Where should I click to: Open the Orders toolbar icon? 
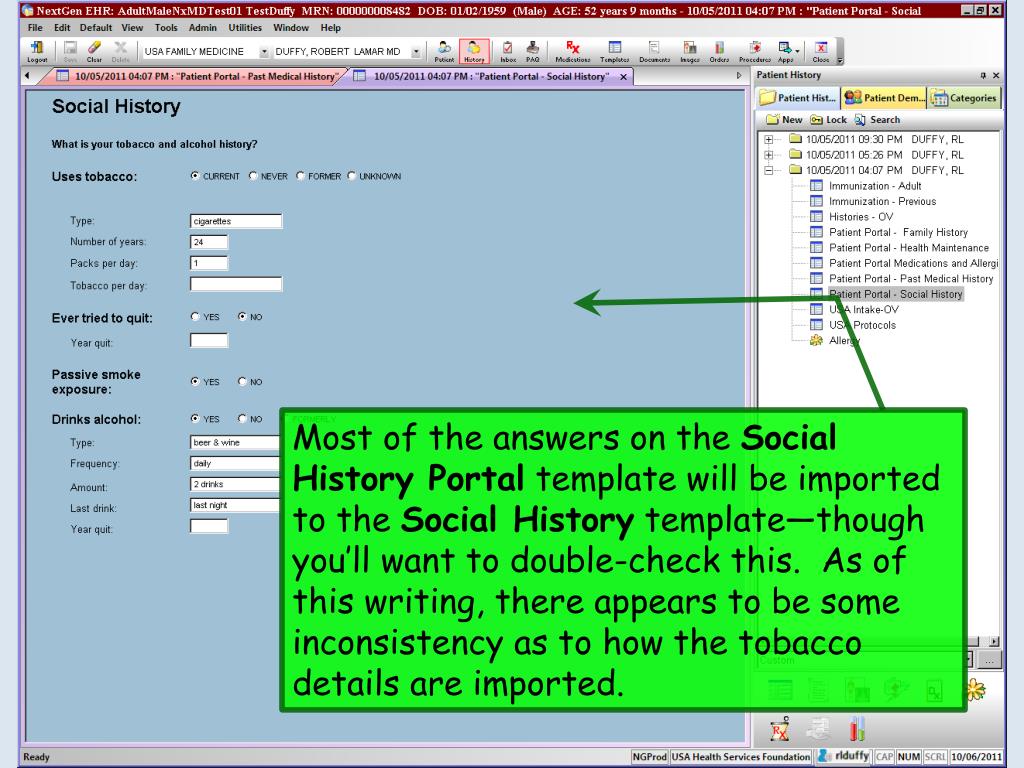719,51
